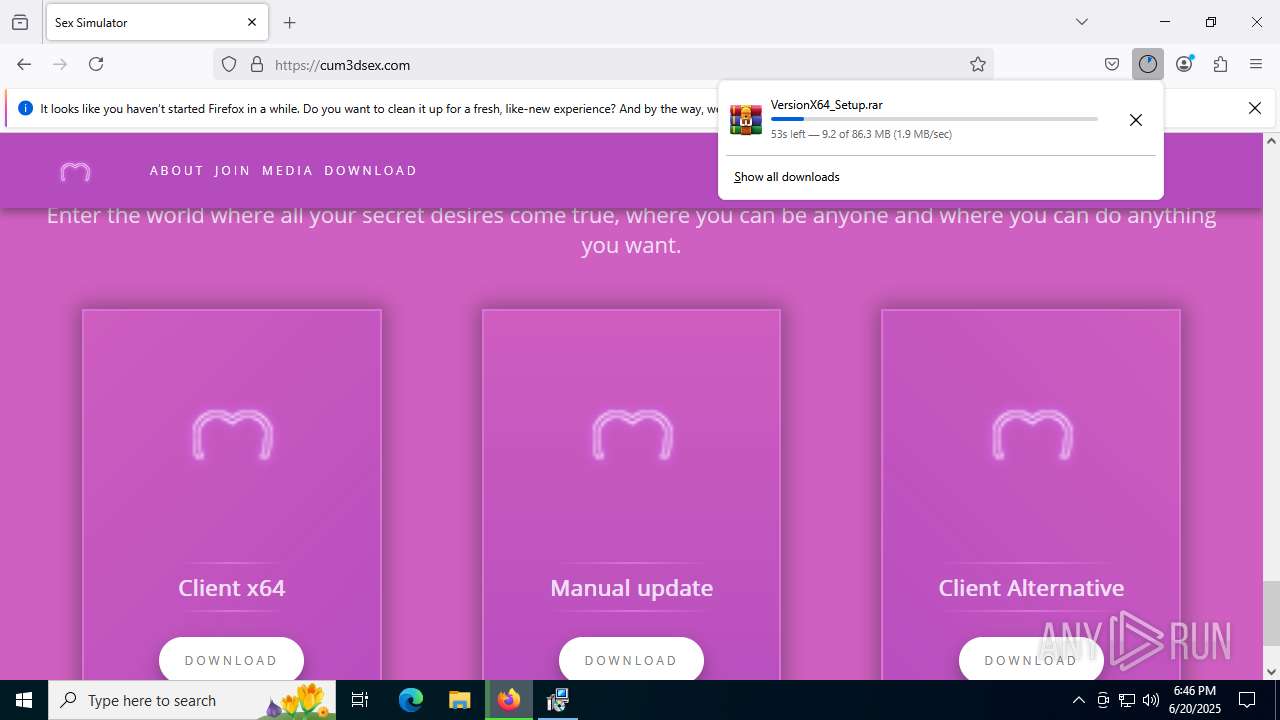View site security padlock info
This screenshot has height=720, width=1280.
[x=257, y=64]
